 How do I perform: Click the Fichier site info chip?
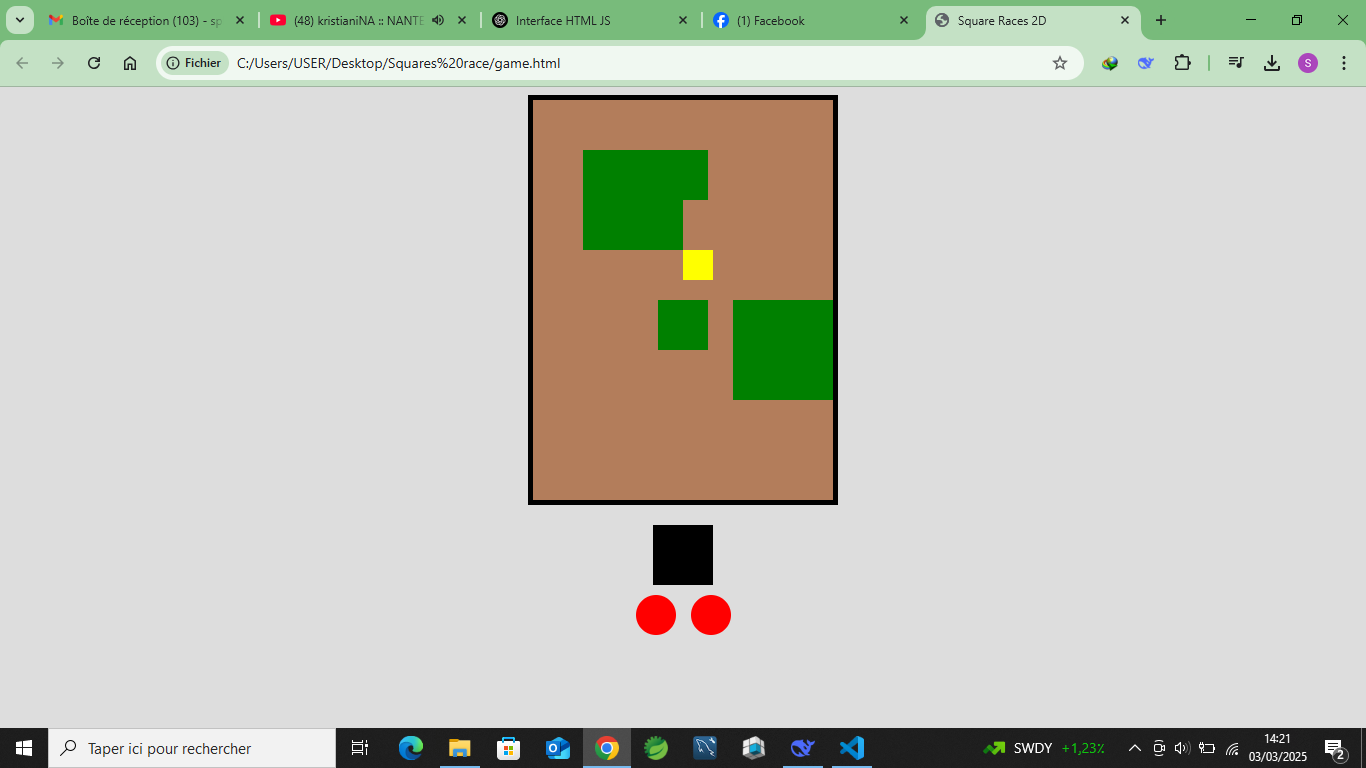194,63
